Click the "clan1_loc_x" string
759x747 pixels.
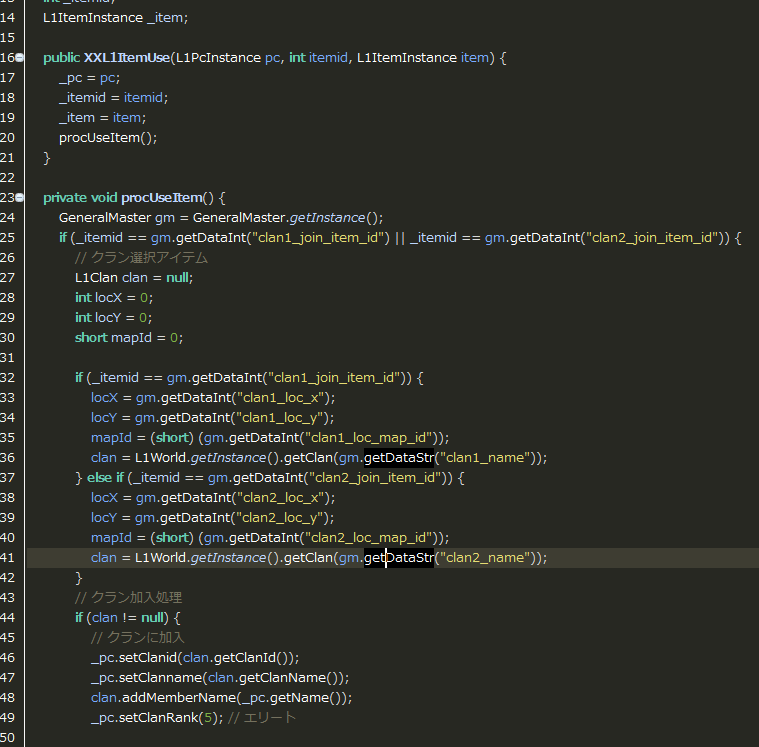click(280, 398)
